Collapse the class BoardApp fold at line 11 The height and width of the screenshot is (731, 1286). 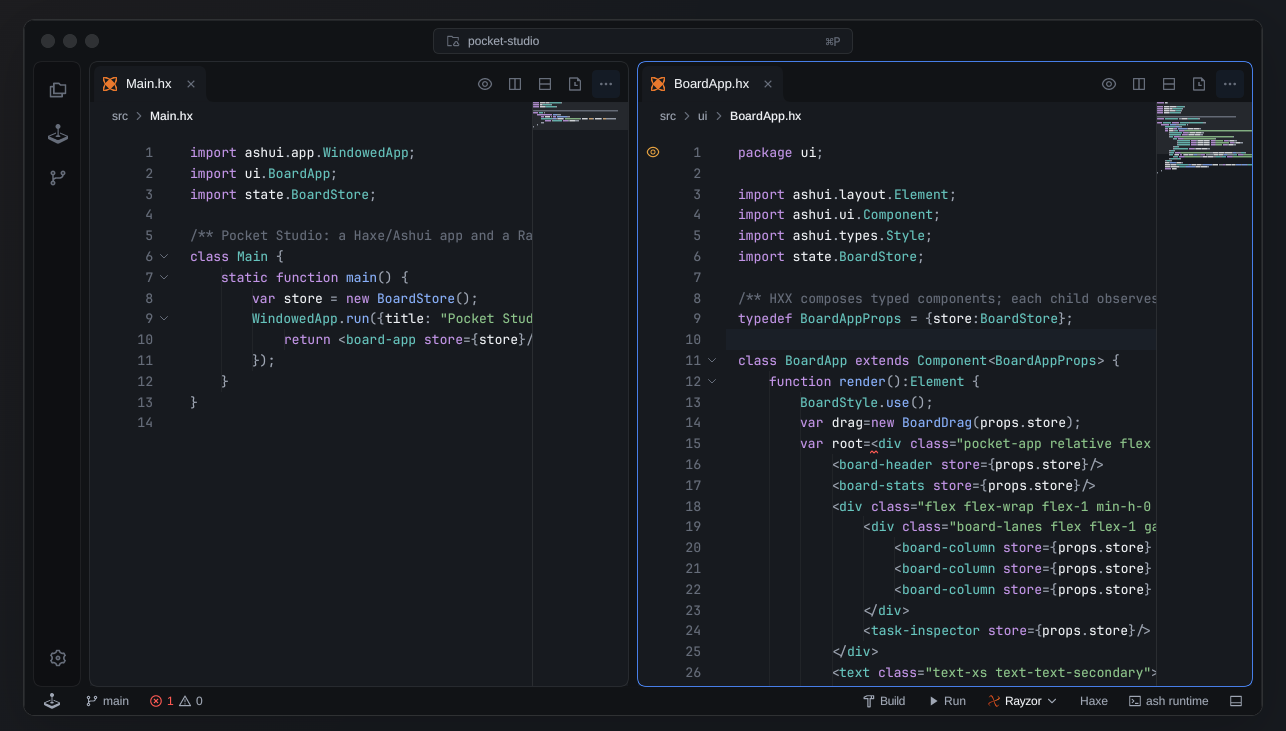point(712,360)
